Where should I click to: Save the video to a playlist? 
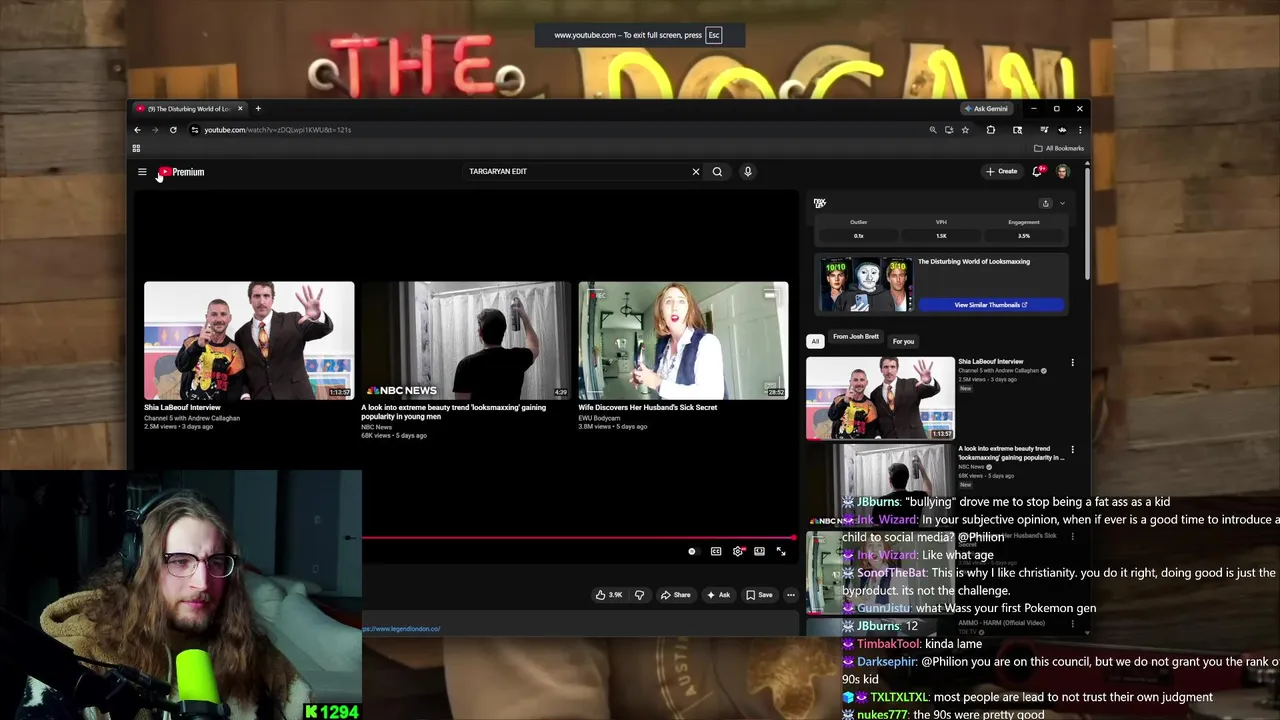[x=759, y=595]
